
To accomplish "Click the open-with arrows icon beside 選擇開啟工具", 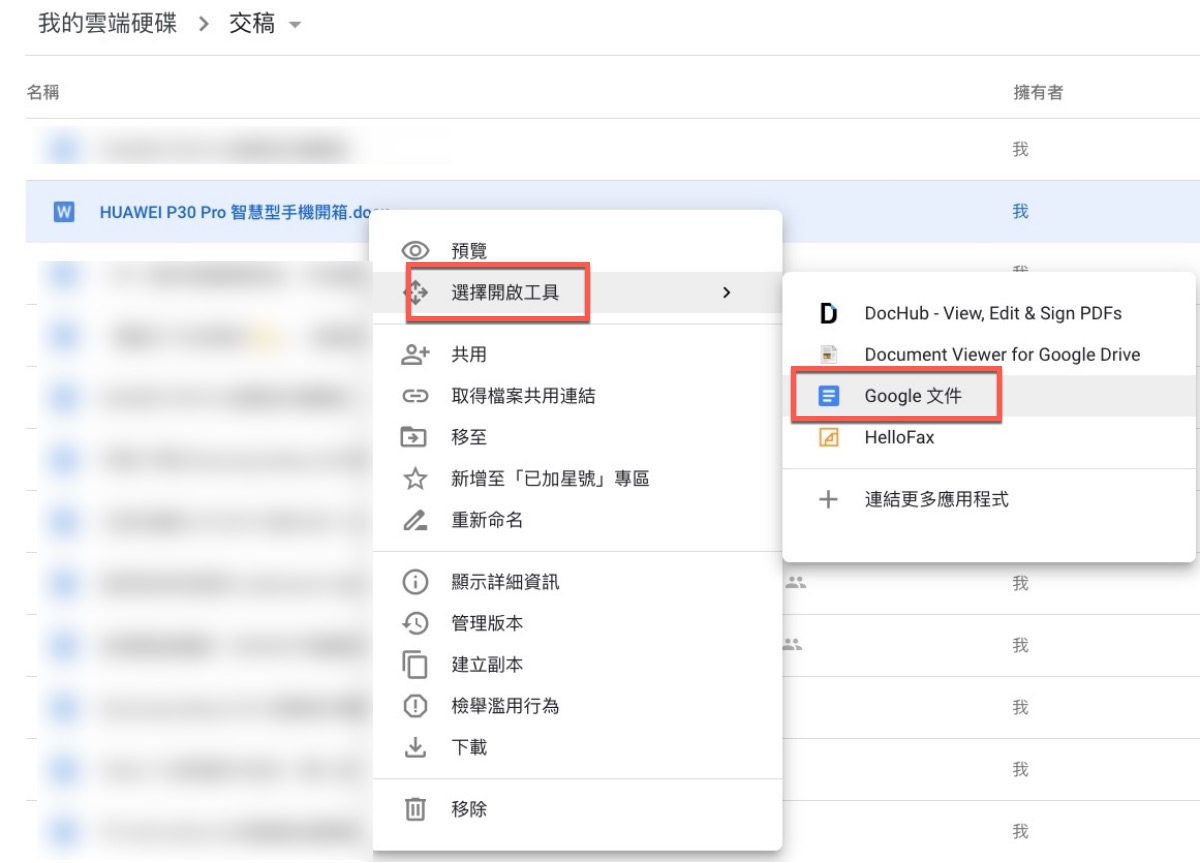I will pyautogui.click(x=415, y=293).
